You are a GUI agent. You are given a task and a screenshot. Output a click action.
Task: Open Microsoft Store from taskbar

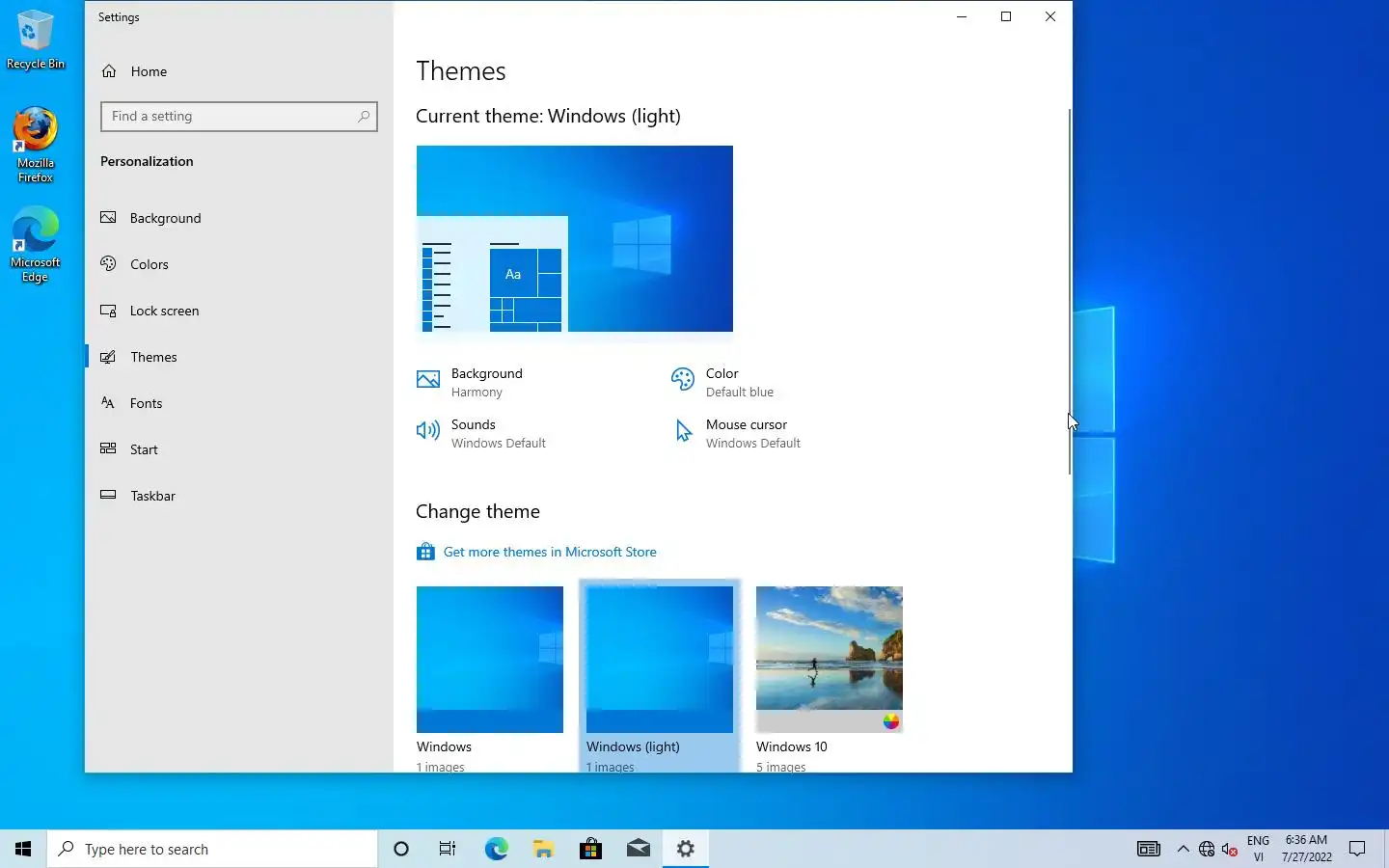(x=590, y=849)
